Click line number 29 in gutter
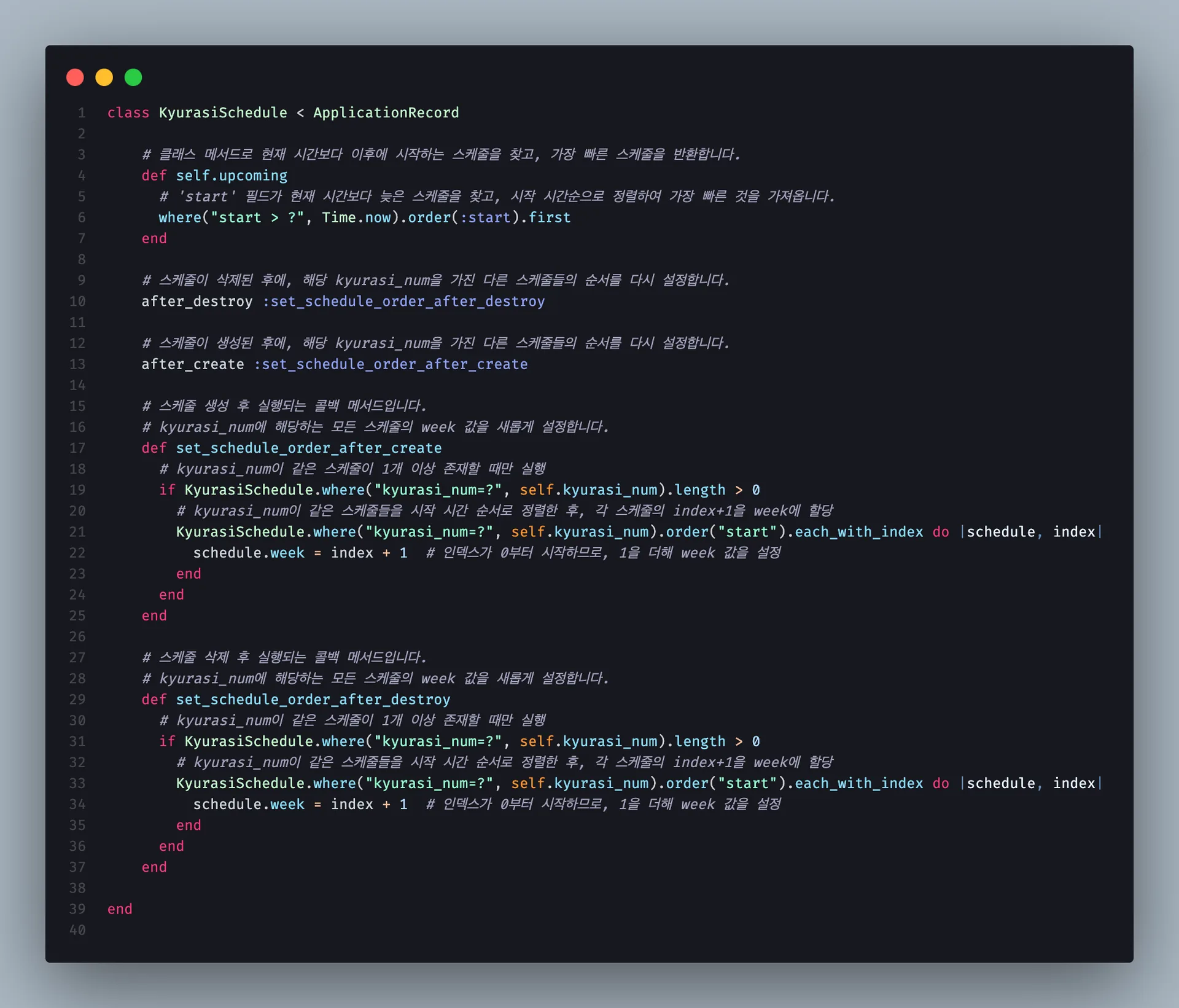The height and width of the screenshot is (1008, 1179). (77, 700)
